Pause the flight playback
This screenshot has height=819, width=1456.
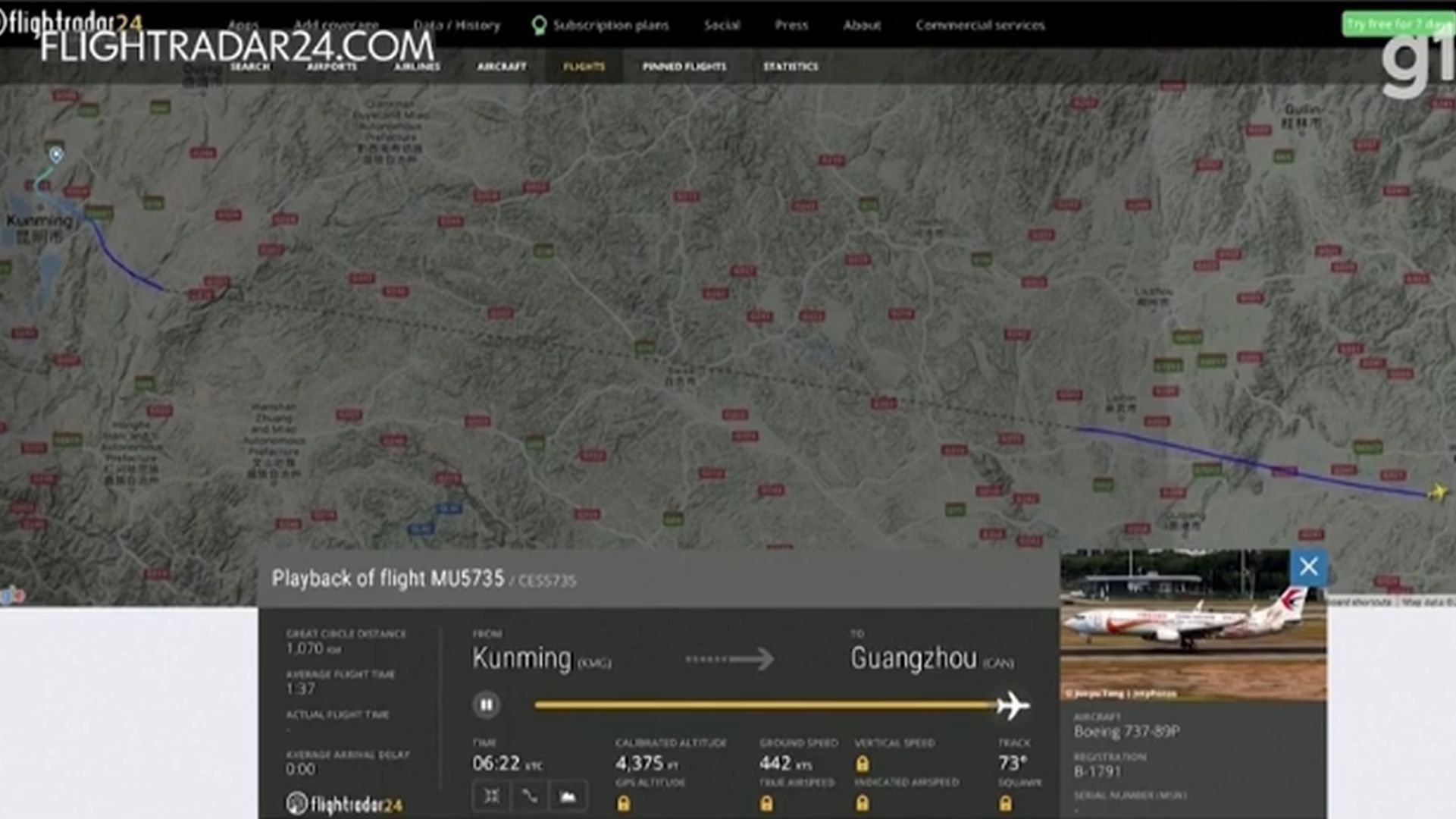(487, 705)
